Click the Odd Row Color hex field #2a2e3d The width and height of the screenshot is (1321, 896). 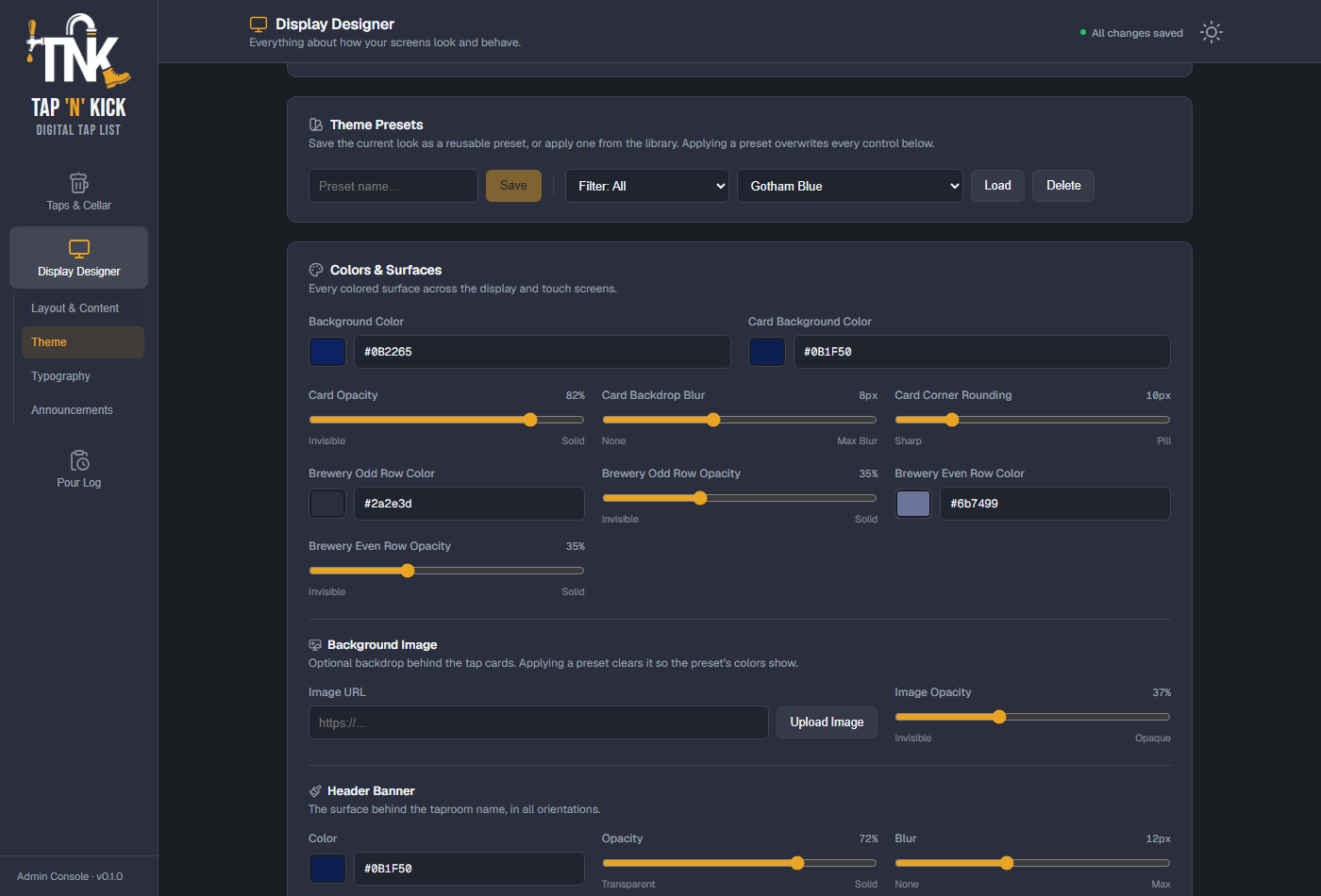[x=469, y=504]
